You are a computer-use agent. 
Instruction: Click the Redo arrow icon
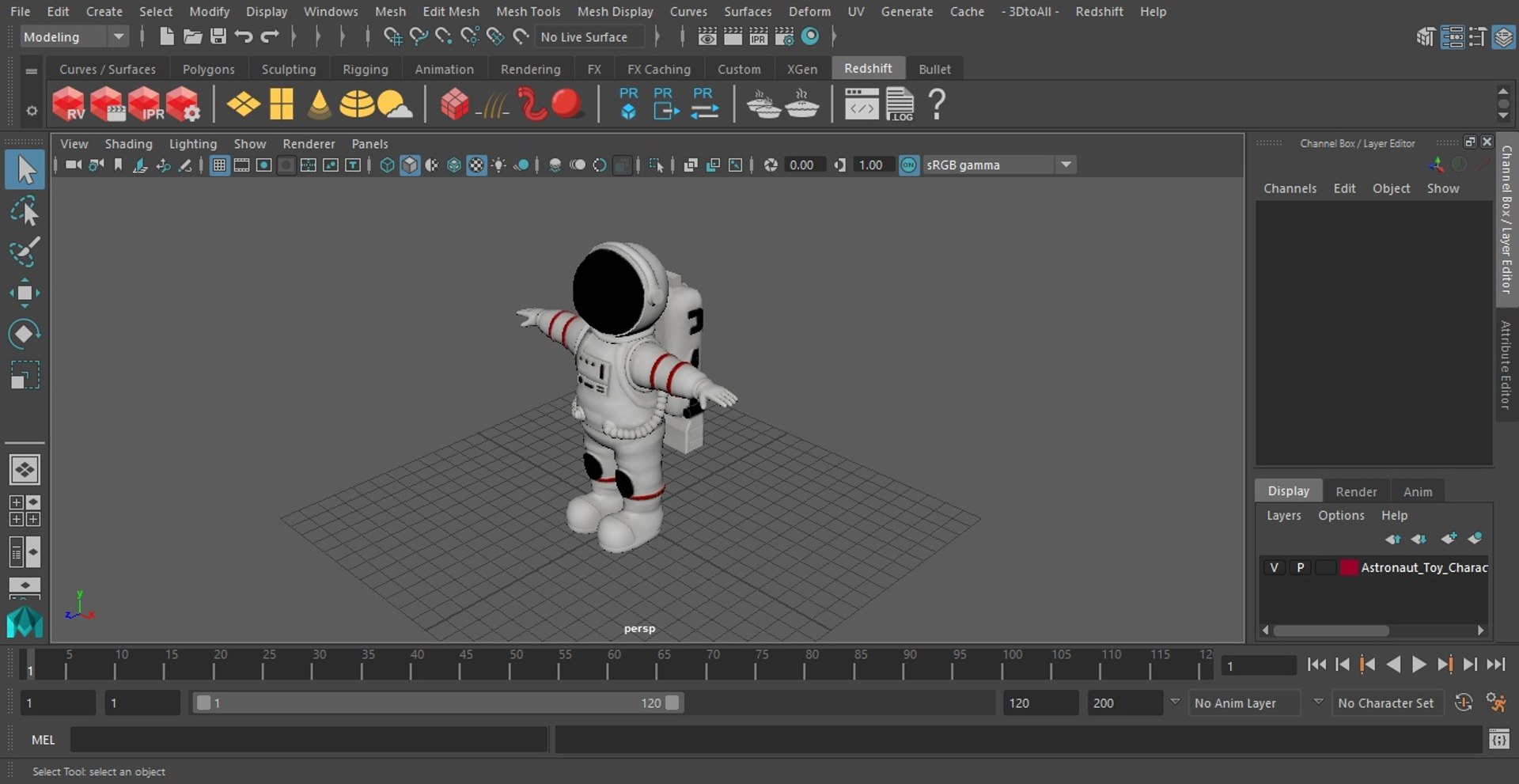click(x=270, y=36)
